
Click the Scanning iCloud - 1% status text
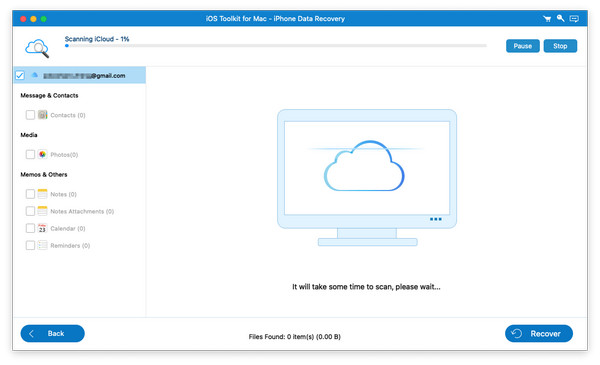(97, 39)
